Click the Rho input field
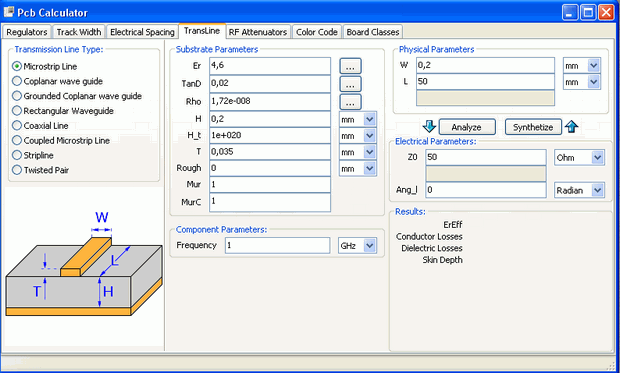This screenshot has height=373, width=620. (270, 101)
